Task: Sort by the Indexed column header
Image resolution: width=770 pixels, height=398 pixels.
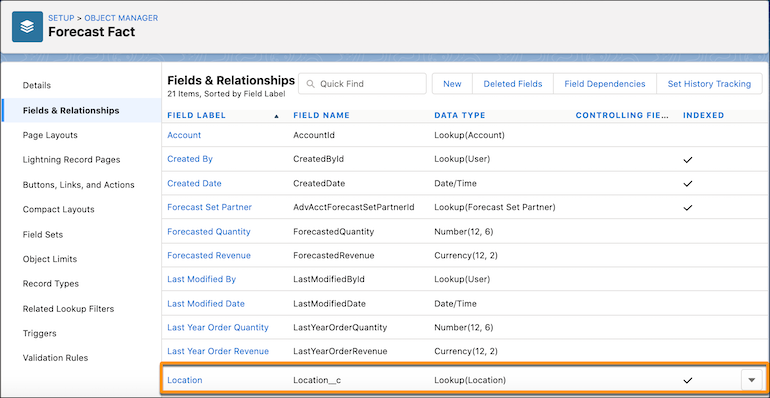Action: click(703, 115)
